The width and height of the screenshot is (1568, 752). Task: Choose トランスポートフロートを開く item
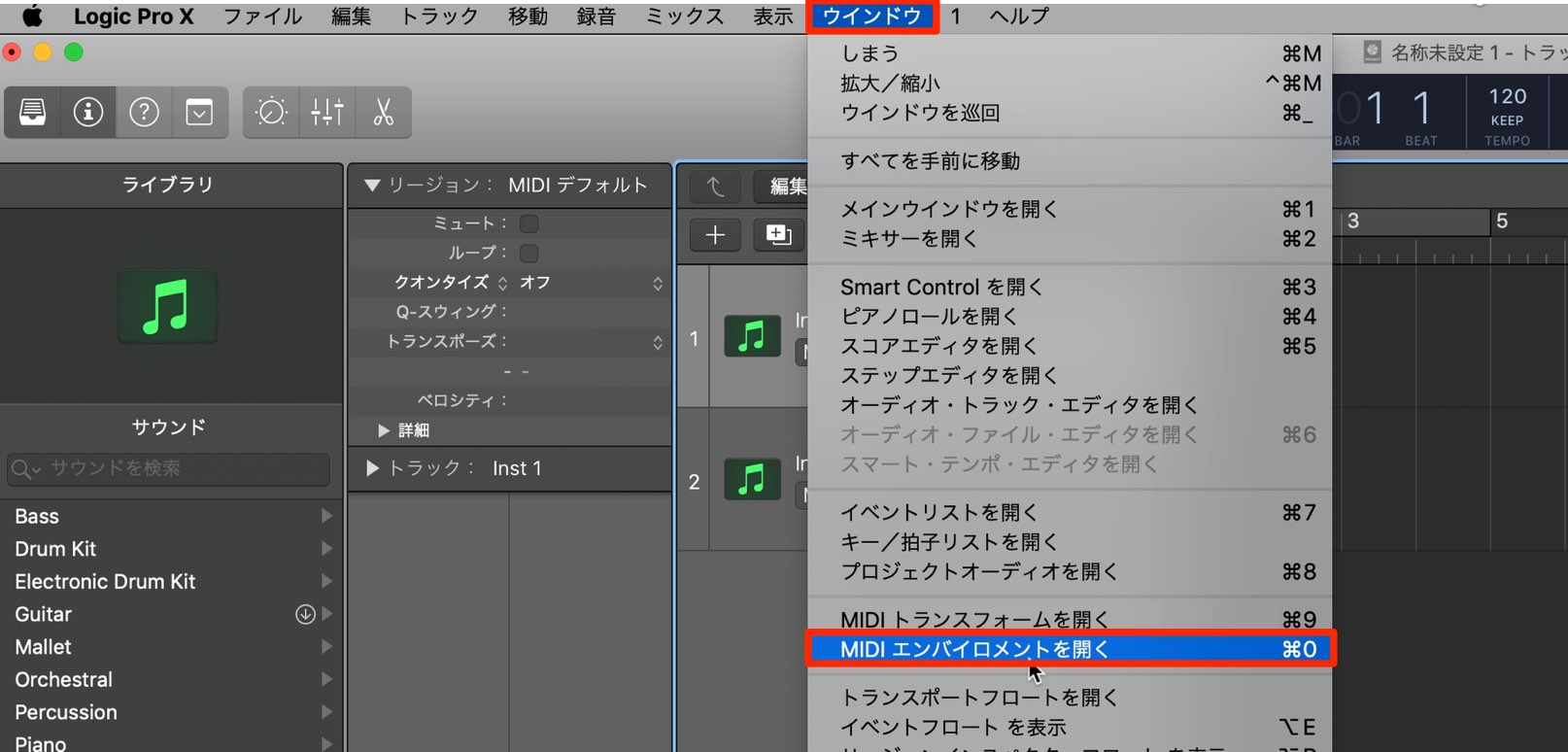[x=1070, y=698]
